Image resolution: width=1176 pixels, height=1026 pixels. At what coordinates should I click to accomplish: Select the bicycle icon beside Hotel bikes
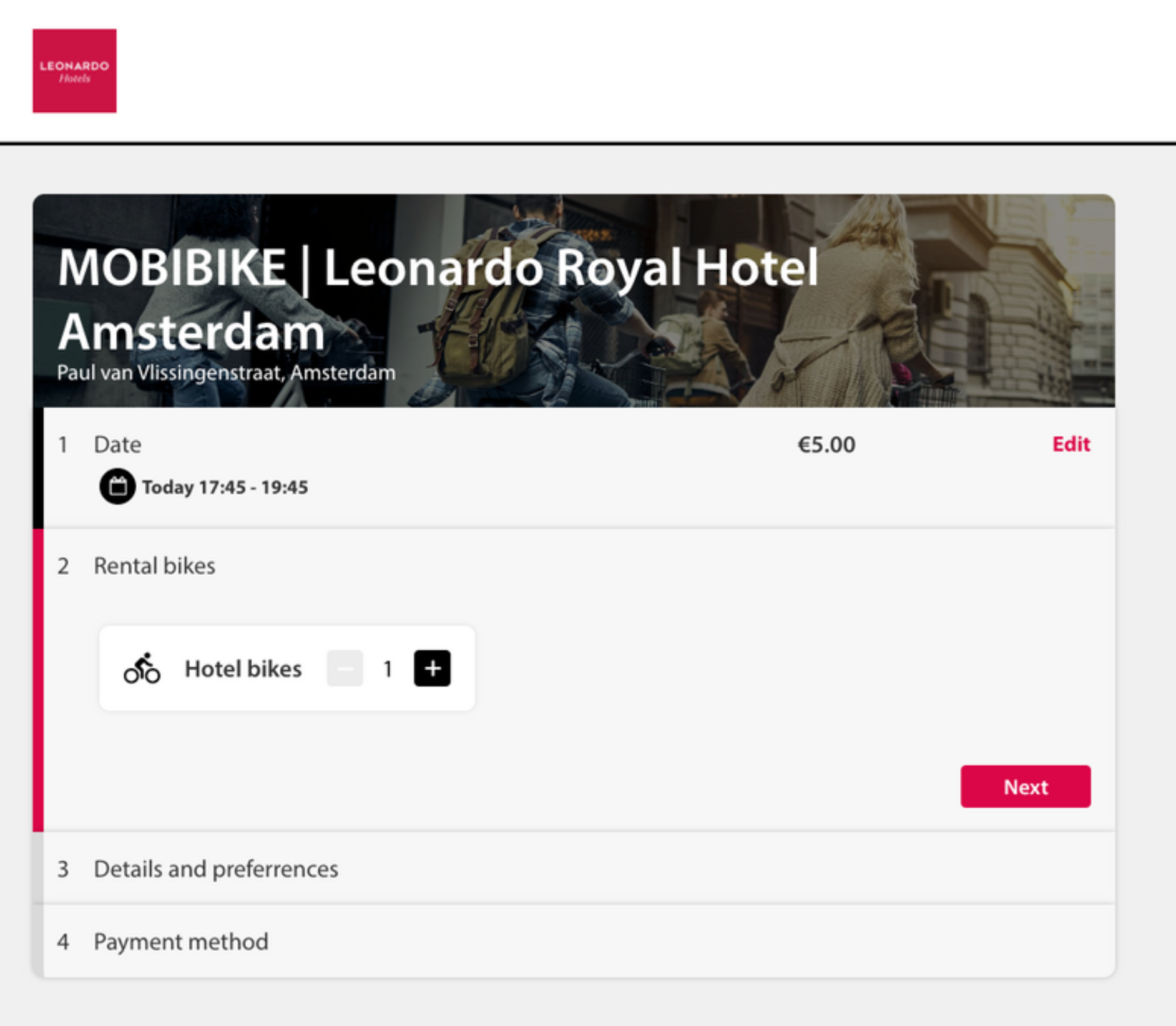(x=142, y=668)
